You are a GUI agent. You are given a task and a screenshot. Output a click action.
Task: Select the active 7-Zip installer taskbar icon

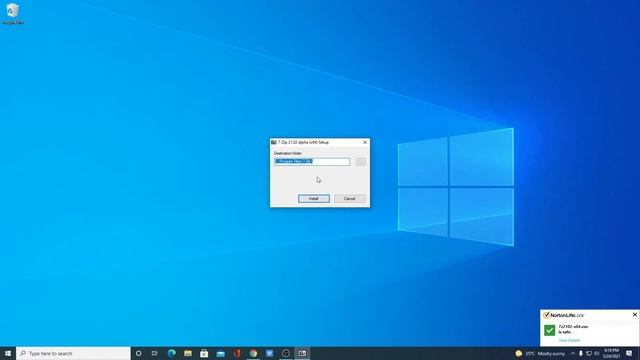[x=302, y=353]
